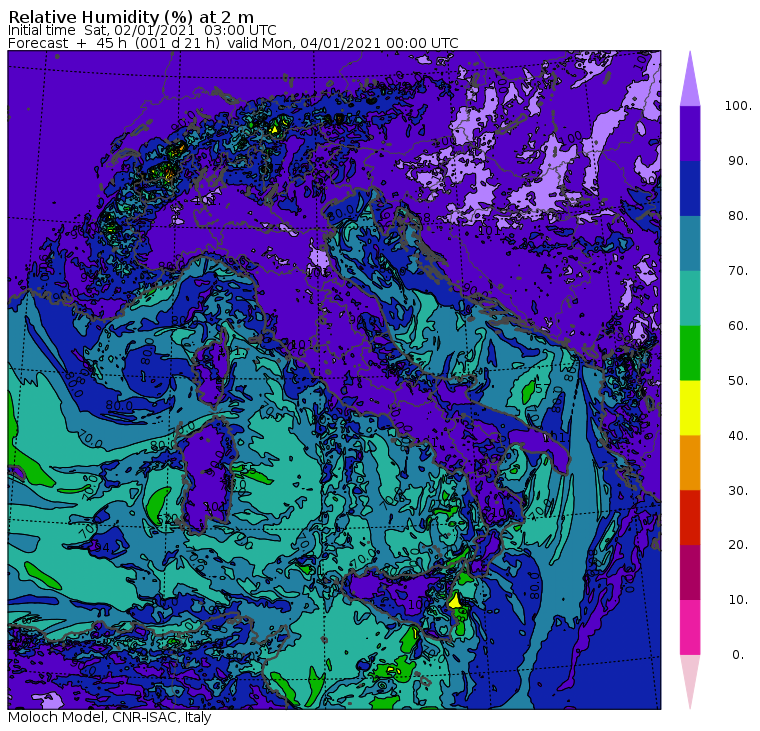Click the pink 0–10 colorbar segment

(690, 627)
